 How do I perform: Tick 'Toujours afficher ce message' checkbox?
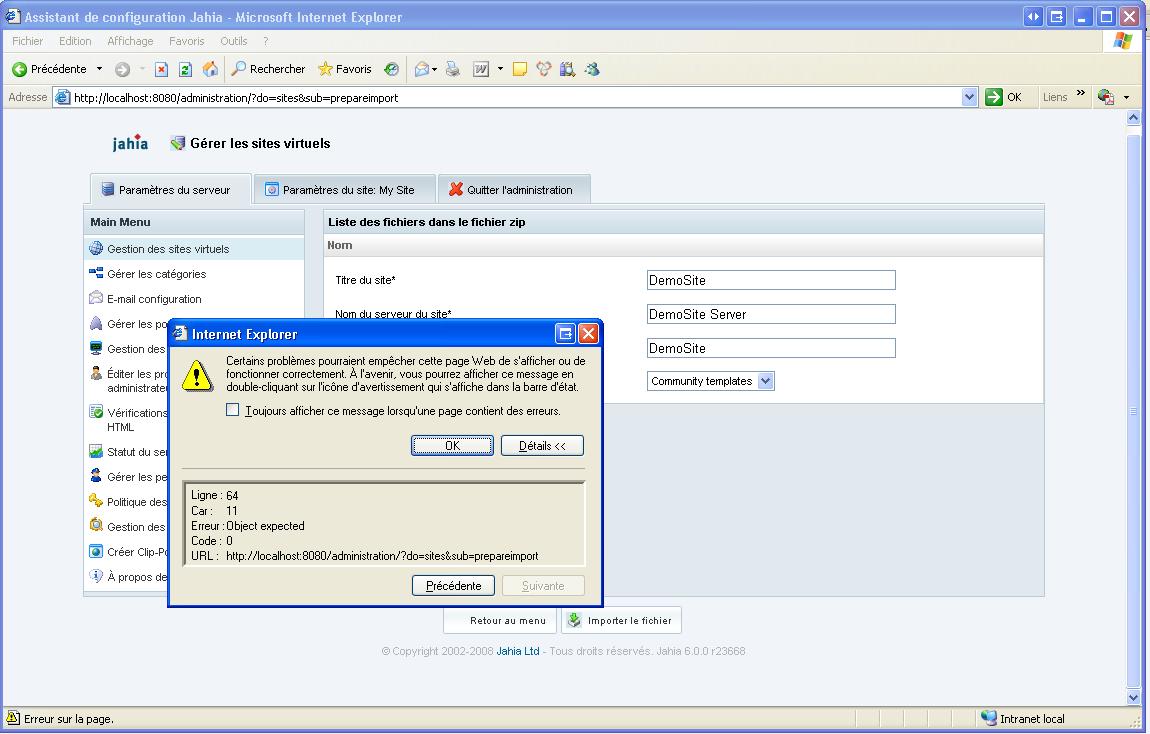(x=232, y=410)
